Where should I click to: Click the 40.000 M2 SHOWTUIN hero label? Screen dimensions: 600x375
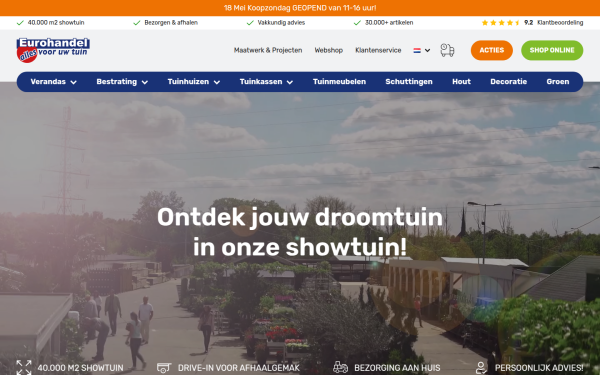coord(80,368)
